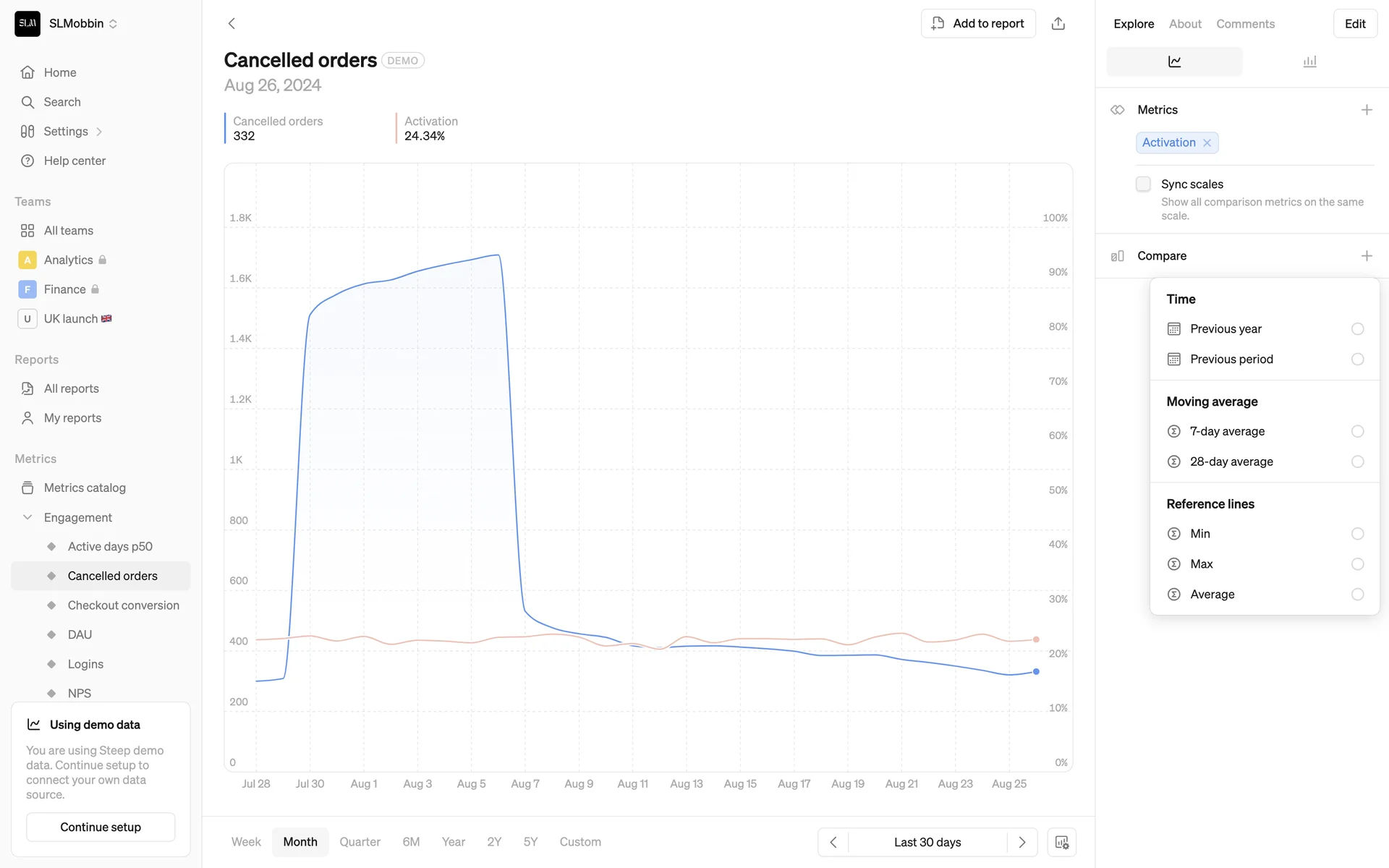The height and width of the screenshot is (868, 1389).
Task: Choose the Max reference line
Action: pos(1357,564)
